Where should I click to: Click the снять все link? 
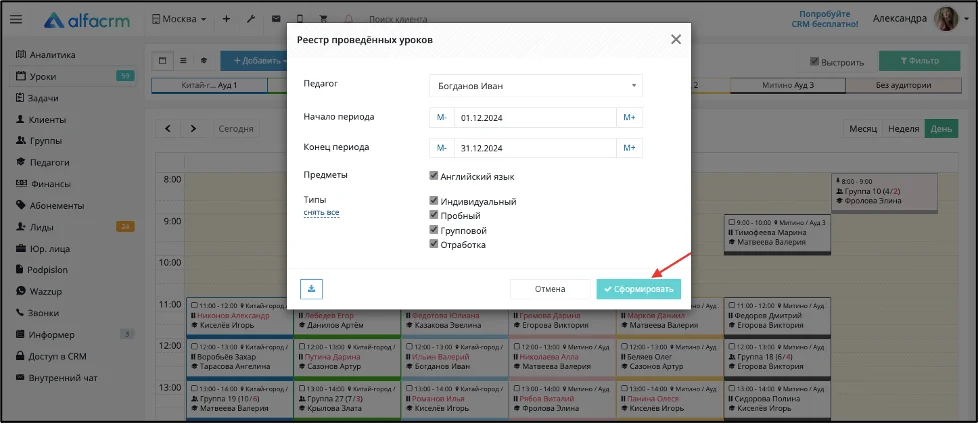coord(322,213)
